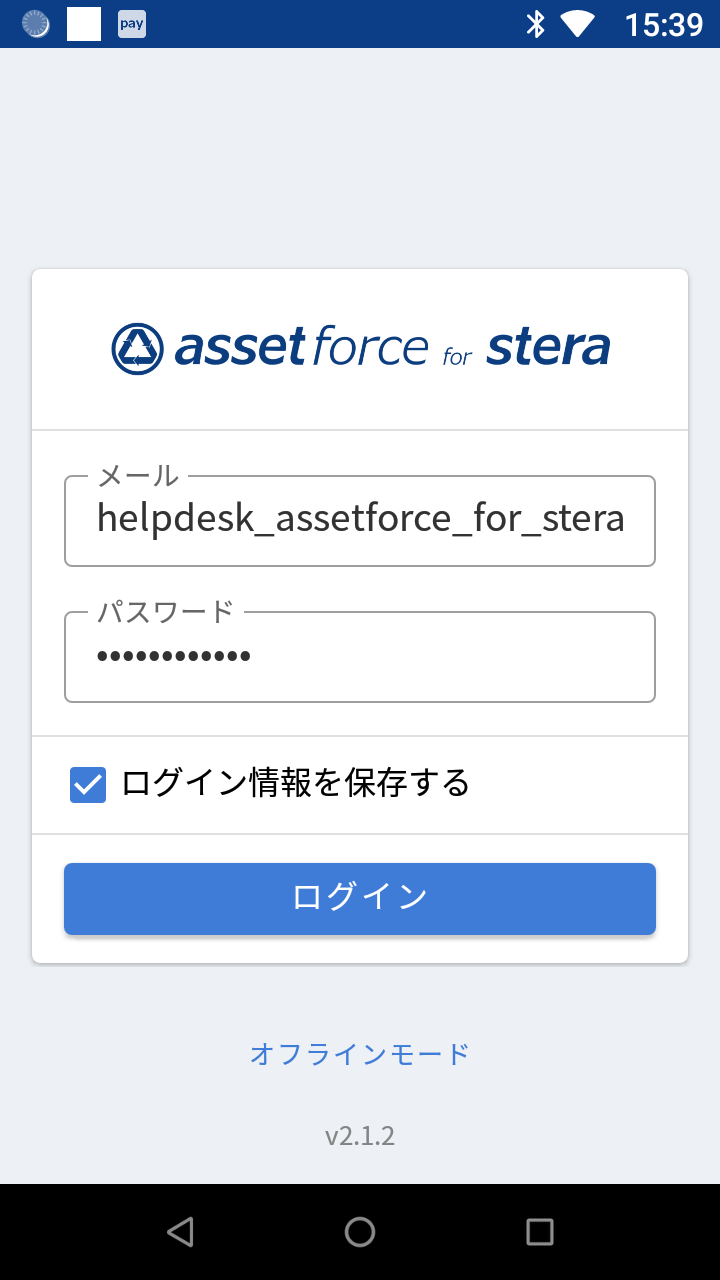Screen dimensions: 720x1280
Task: Tap the Bluetooth status bar icon
Action: click(x=536, y=24)
